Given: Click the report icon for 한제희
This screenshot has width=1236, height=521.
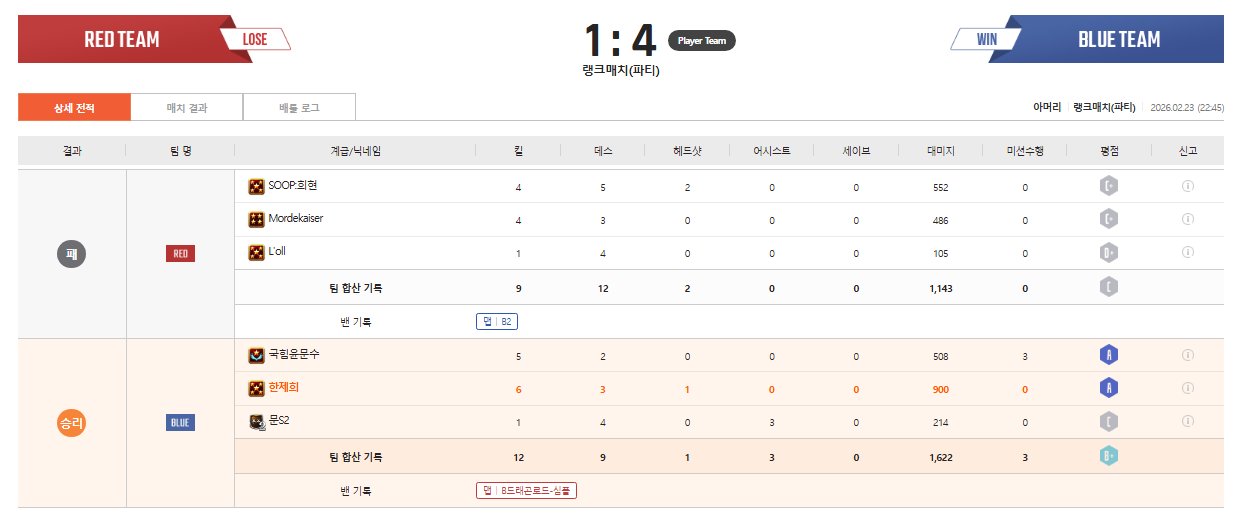Looking at the screenshot, I should tap(1188, 388).
